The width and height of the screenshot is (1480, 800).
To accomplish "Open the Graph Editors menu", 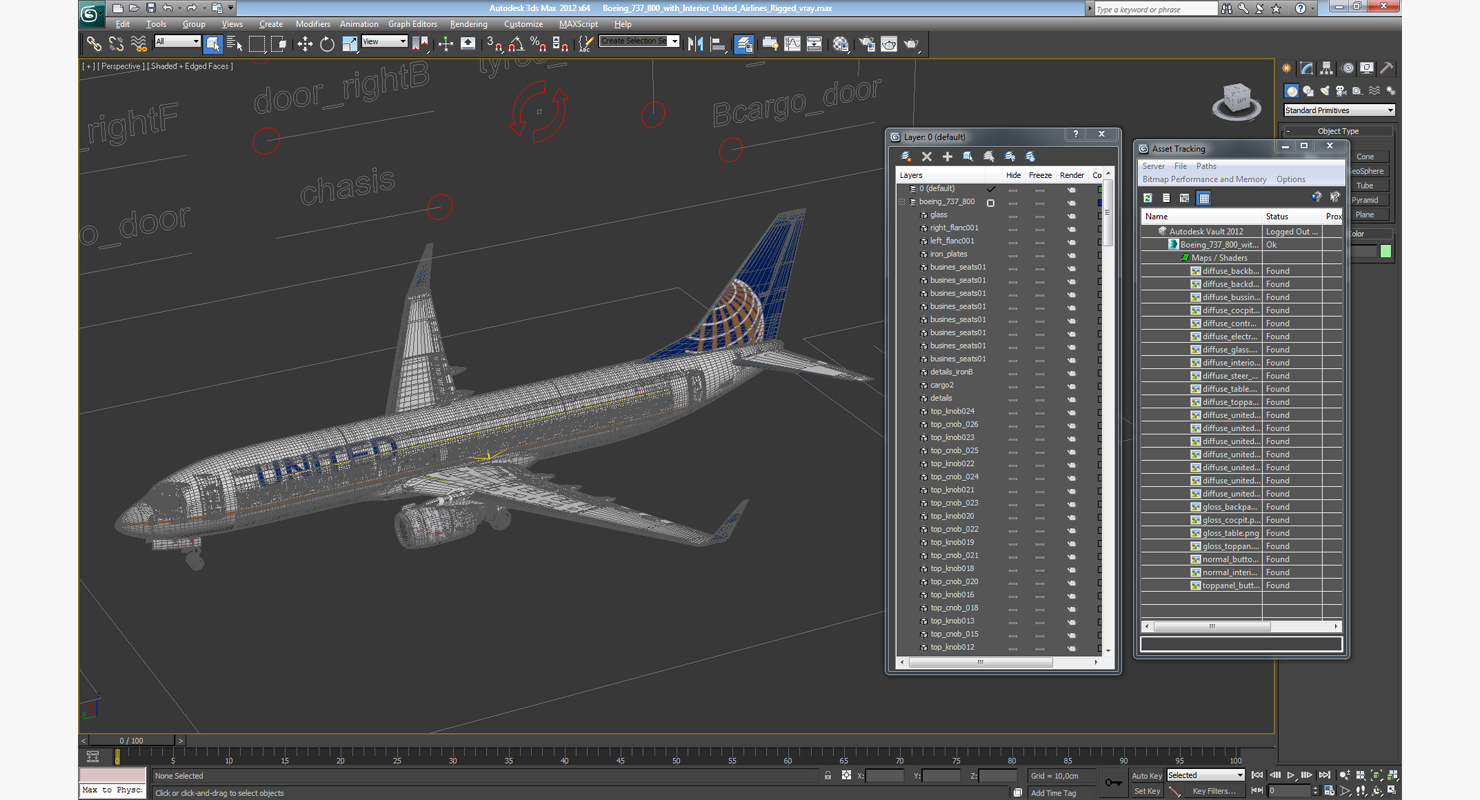I will [x=413, y=24].
